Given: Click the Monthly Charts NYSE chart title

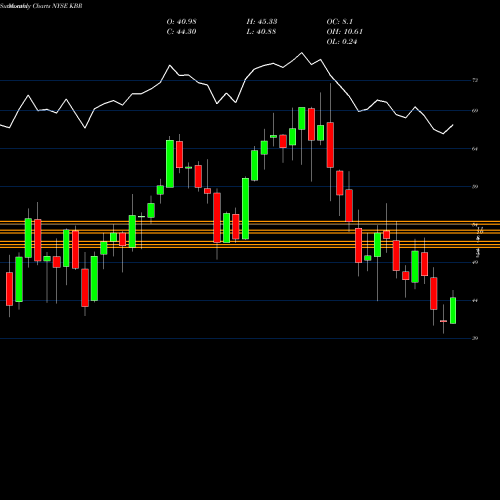Looking at the screenshot, I should (x=41, y=6).
